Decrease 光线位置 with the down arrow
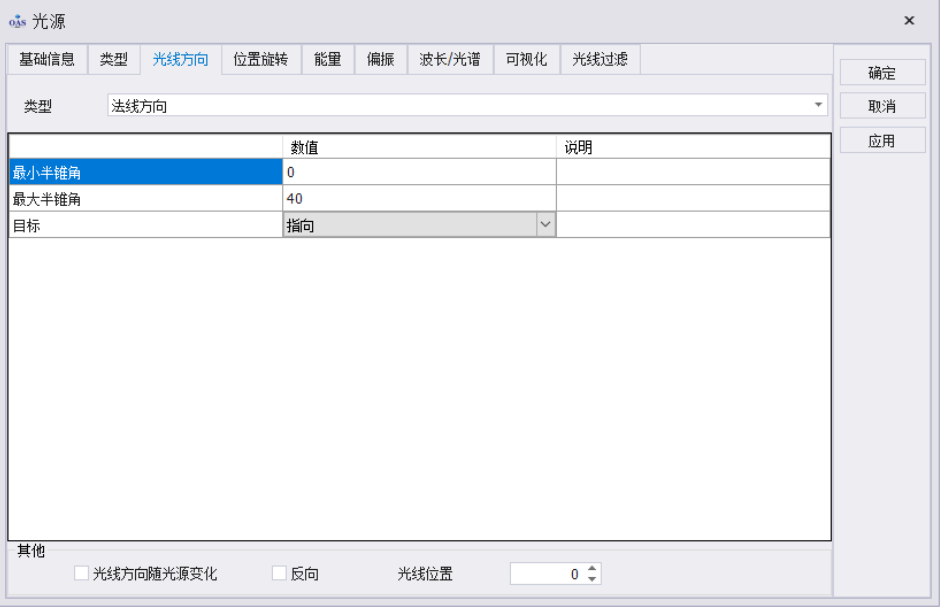 [592, 579]
